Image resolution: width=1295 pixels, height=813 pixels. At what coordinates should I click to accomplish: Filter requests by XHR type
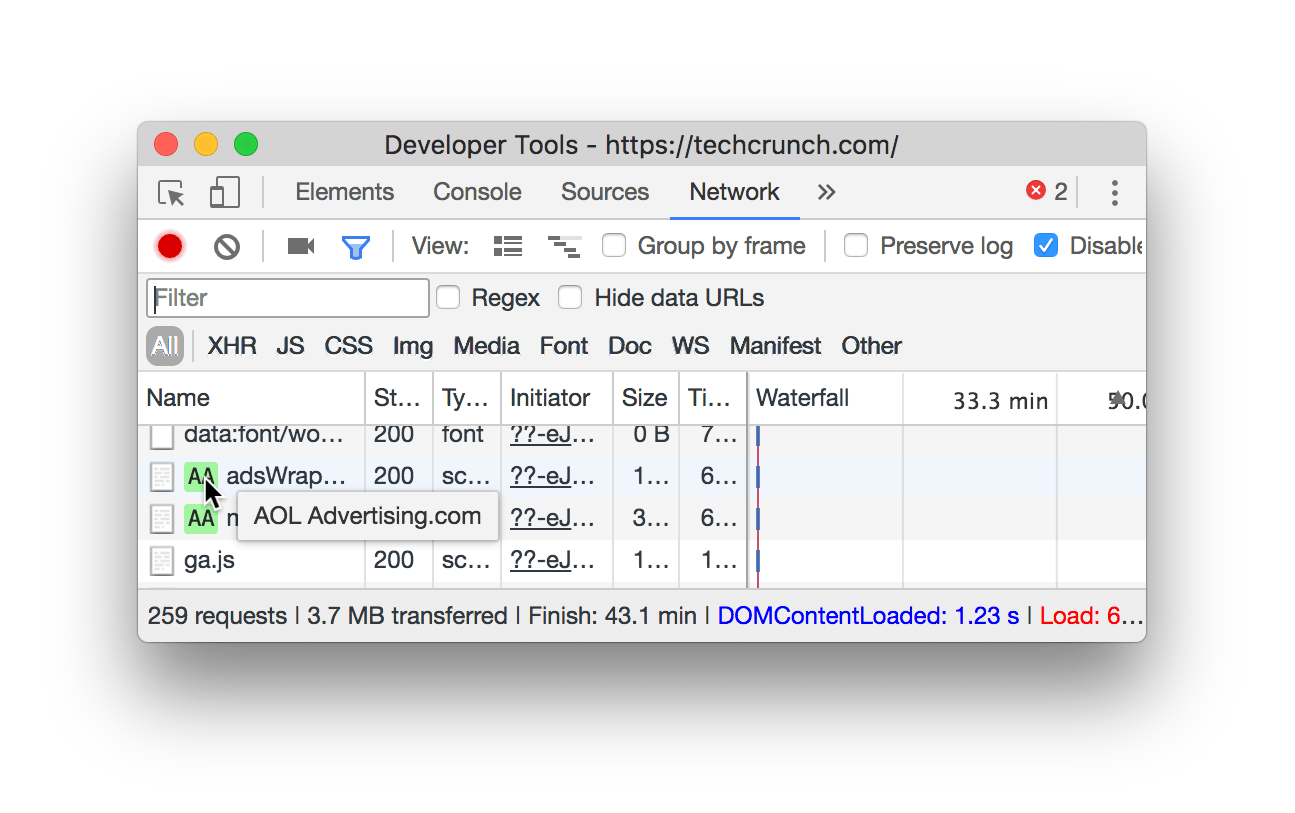point(232,346)
